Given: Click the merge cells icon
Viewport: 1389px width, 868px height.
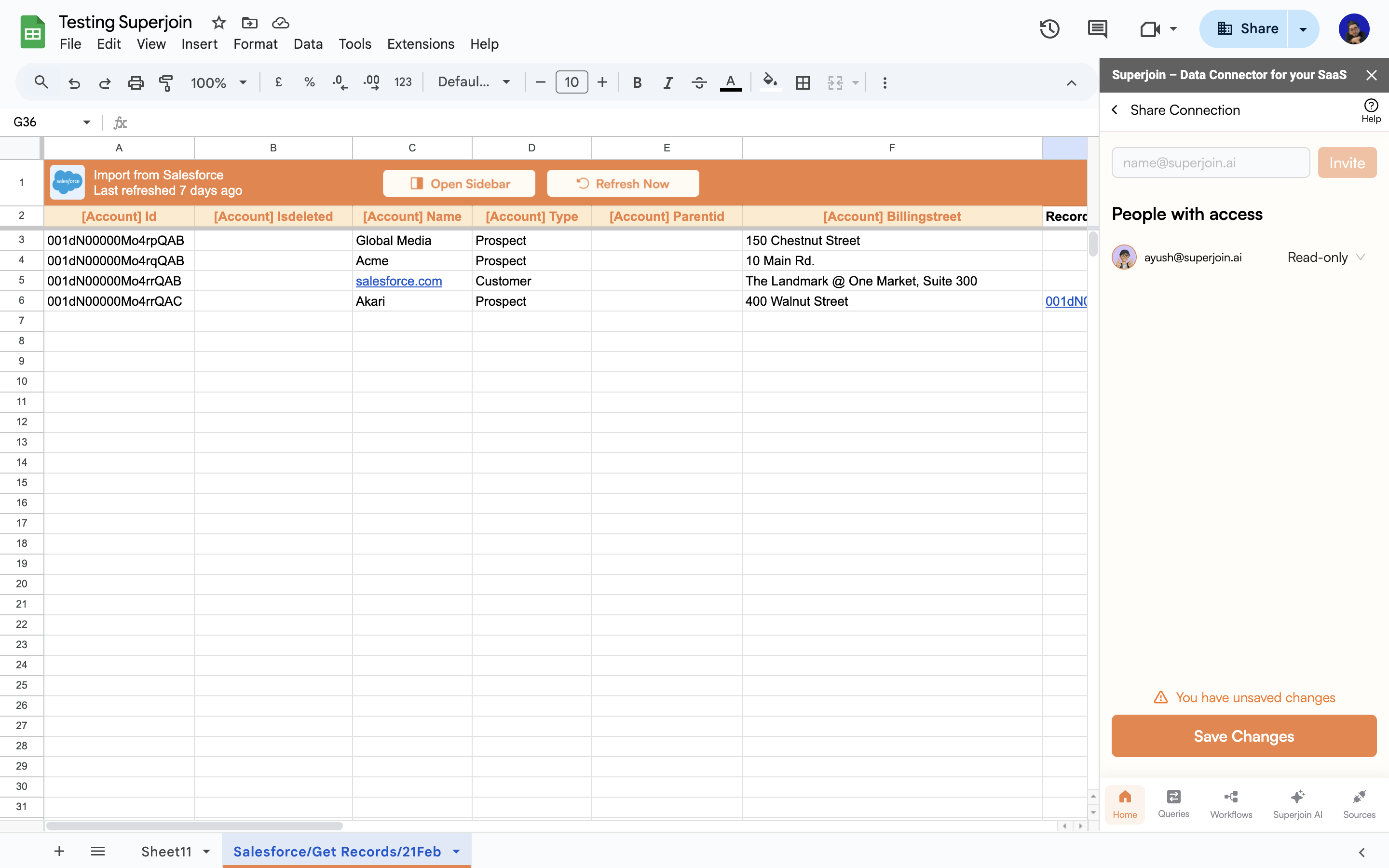Looking at the screenshot, I should pos(835,82).
